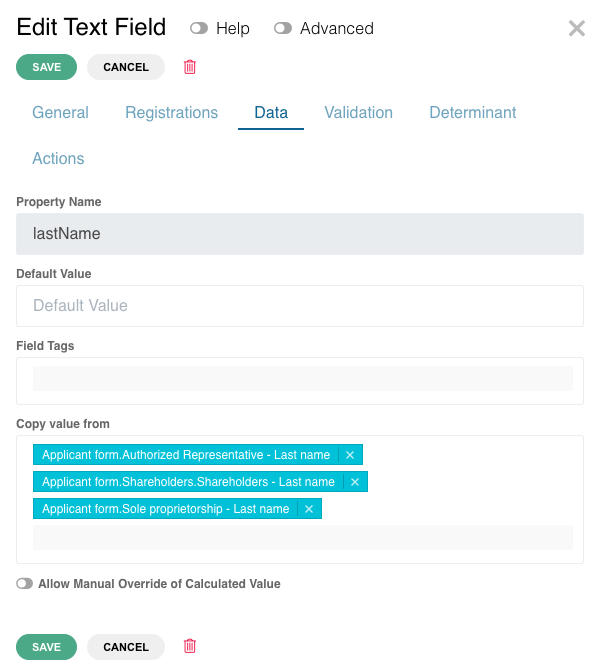592x668 pixels.
Task: Switch to the General tab
Action: click(60, 112)
